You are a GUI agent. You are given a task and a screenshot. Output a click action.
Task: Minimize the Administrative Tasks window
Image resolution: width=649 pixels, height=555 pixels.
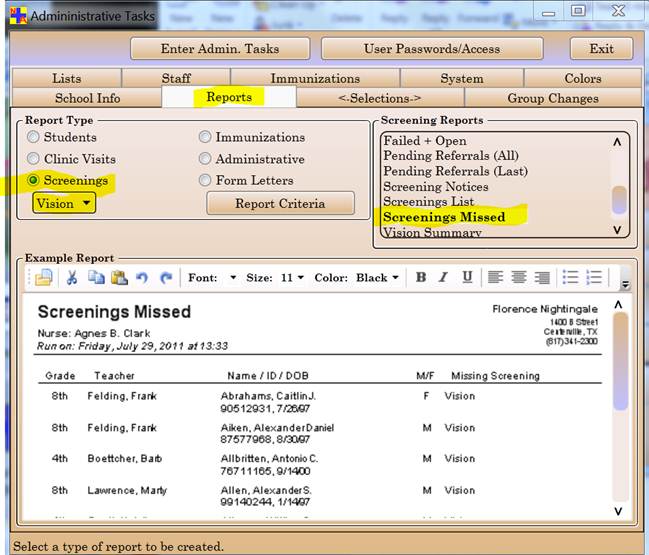click(548, 13)
